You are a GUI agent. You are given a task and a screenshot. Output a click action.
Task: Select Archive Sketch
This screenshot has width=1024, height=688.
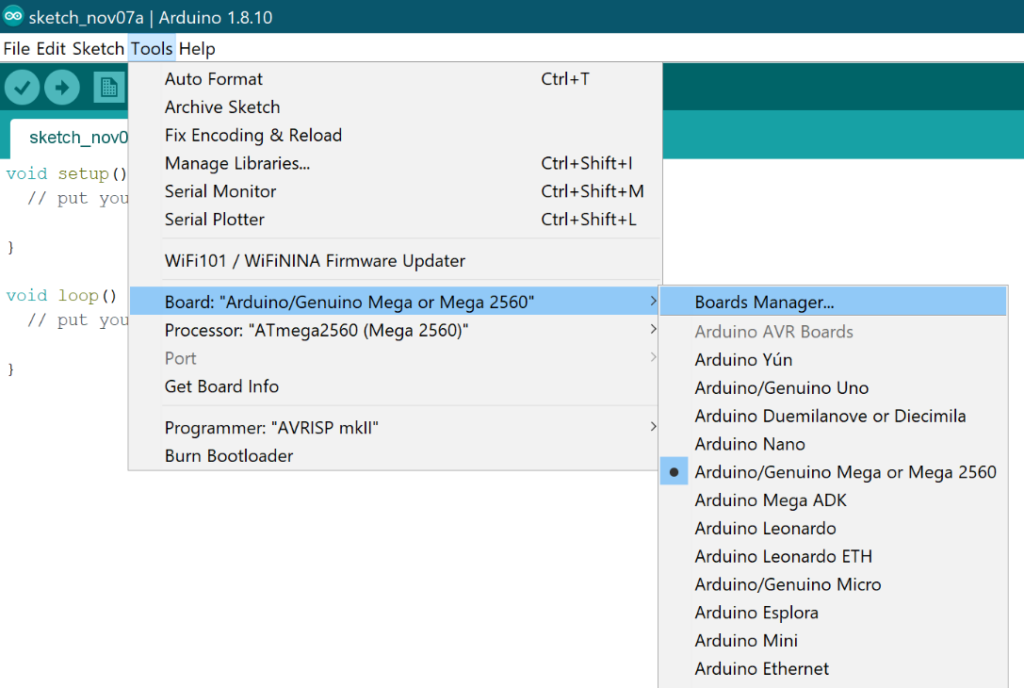tap(394, 107)
